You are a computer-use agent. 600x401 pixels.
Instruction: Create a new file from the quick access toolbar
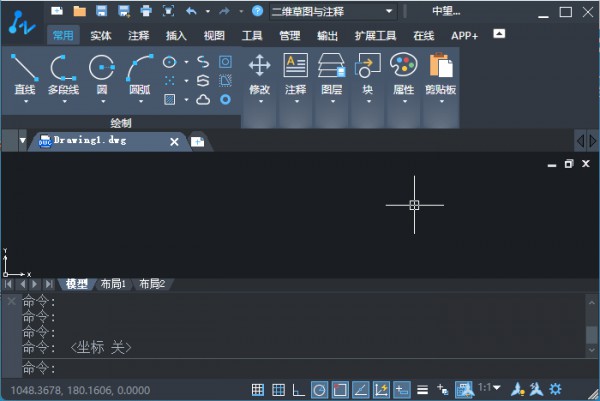57,11
